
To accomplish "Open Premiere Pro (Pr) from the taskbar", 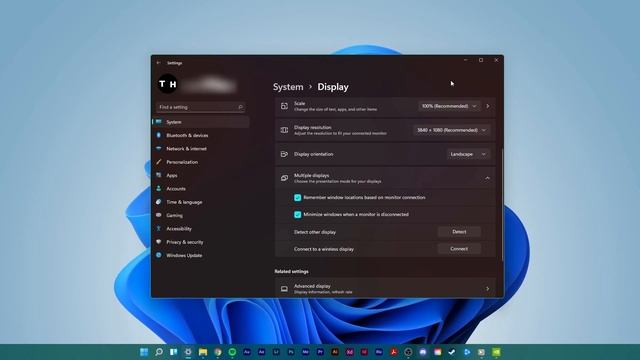I will click(320, 352).
